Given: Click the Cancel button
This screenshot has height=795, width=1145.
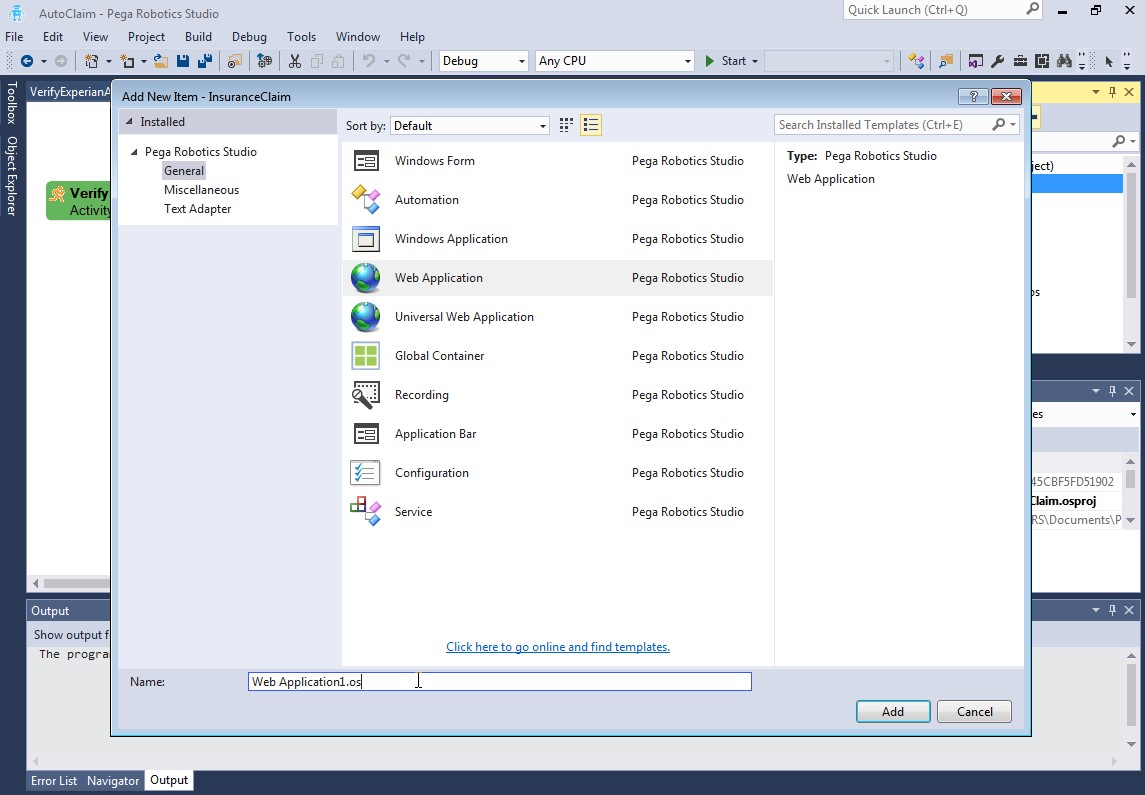Looking at the screenshot, I should 974,712.
